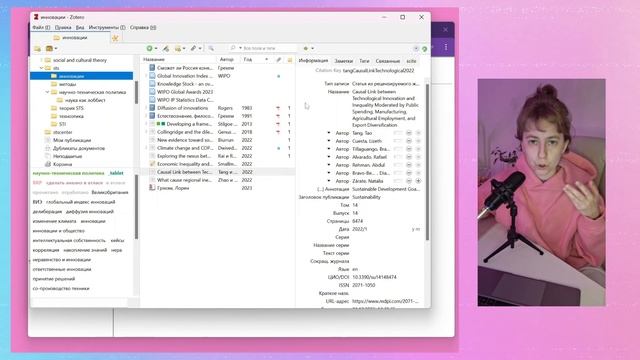Filter by tag изменение климата

[x=54, y=221]
